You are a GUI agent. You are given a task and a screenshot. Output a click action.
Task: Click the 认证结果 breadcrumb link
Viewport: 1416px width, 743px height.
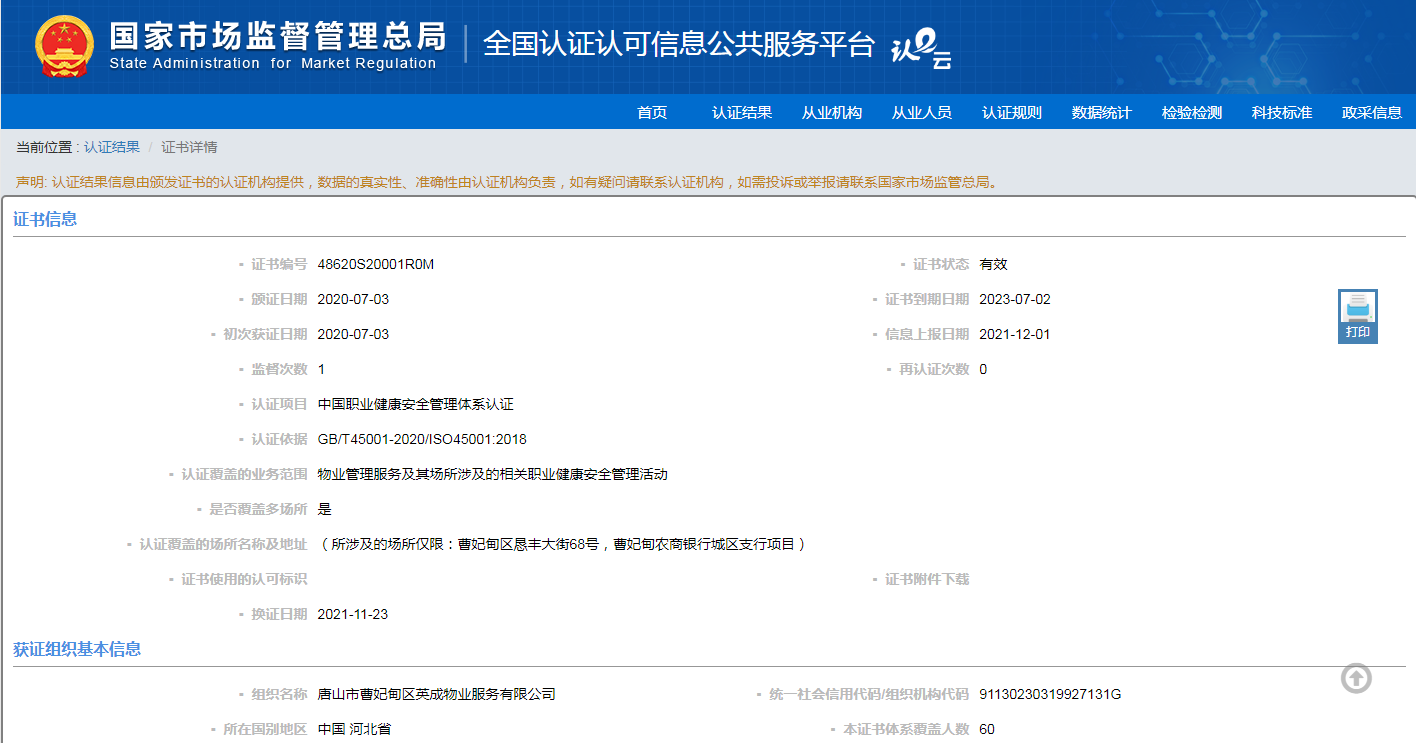pos(112,147)
